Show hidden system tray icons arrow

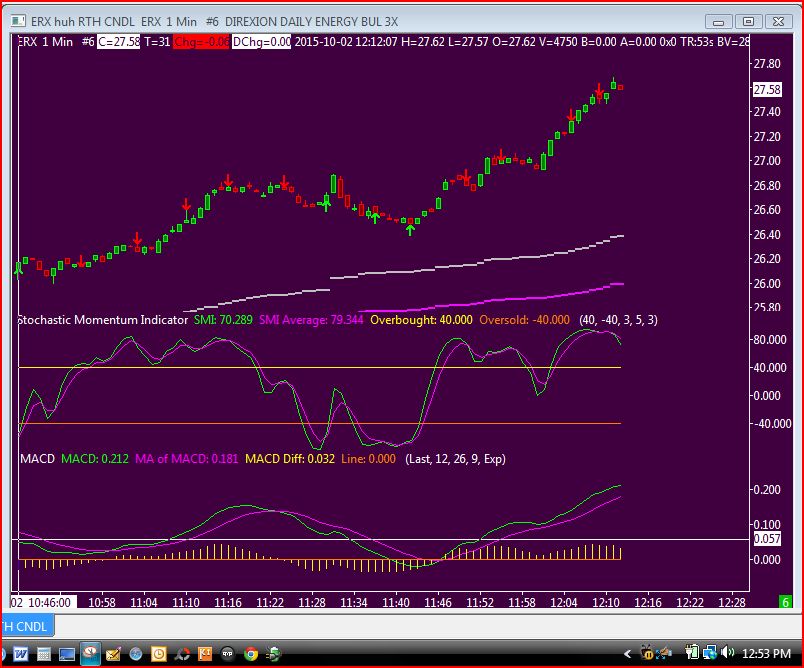point(627,654)
